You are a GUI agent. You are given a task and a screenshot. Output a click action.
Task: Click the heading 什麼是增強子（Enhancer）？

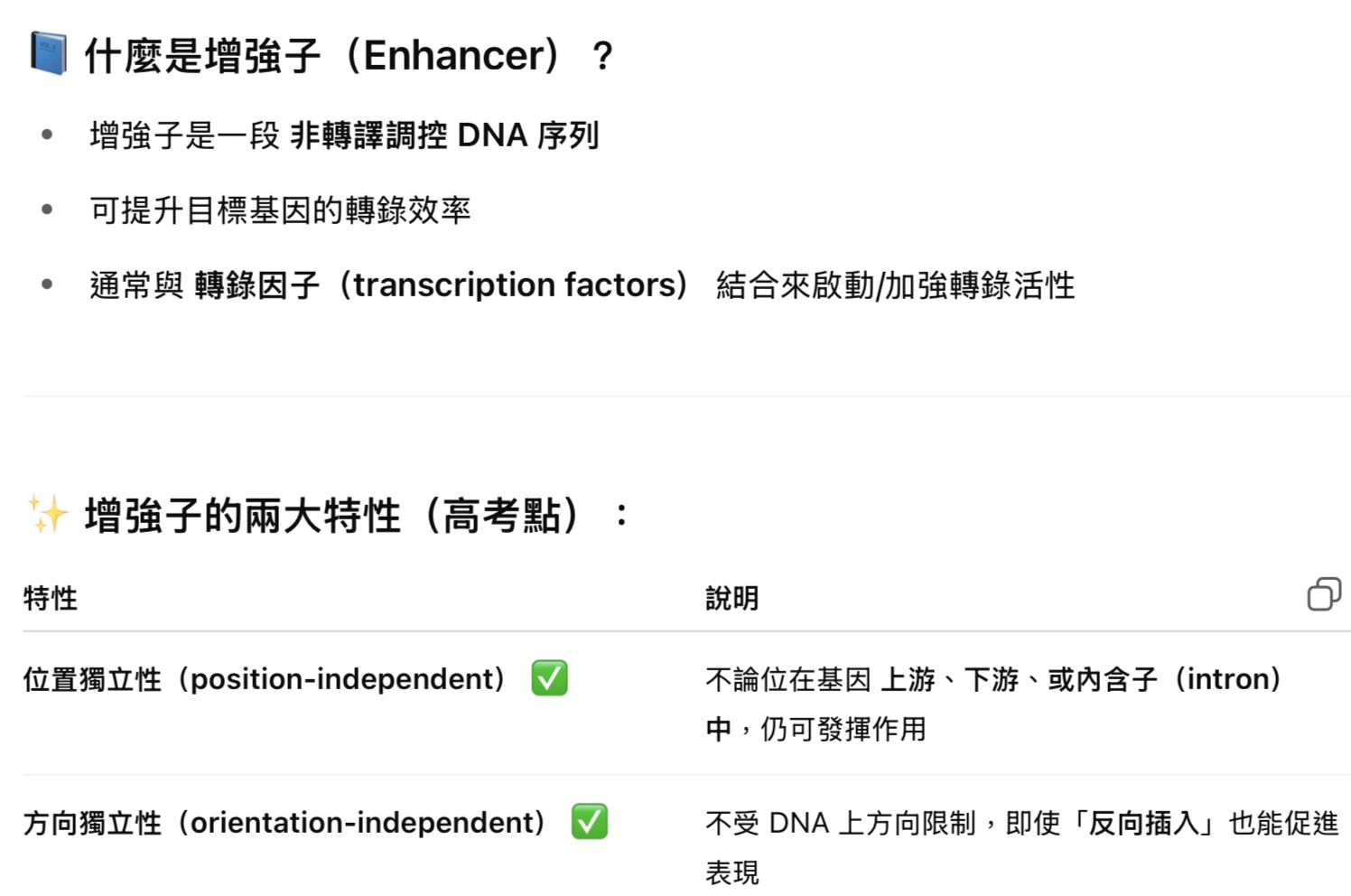349,56
